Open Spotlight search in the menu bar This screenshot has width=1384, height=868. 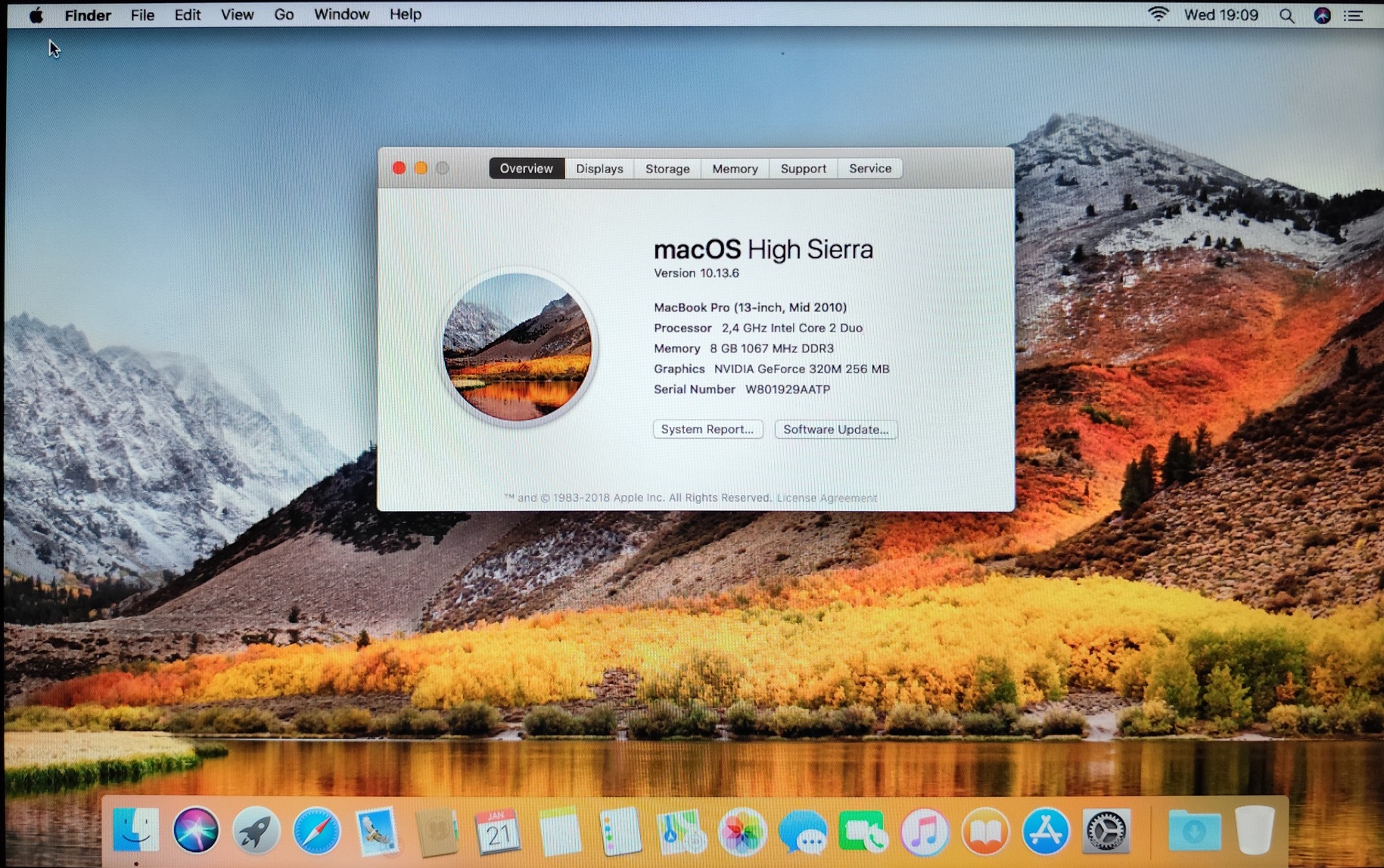[x=1286, y=15]
